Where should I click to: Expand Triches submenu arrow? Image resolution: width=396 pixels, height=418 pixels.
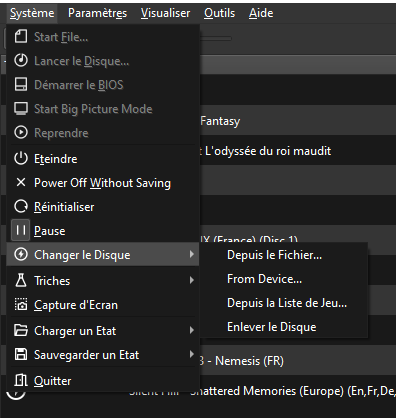[x=192, y=280]
